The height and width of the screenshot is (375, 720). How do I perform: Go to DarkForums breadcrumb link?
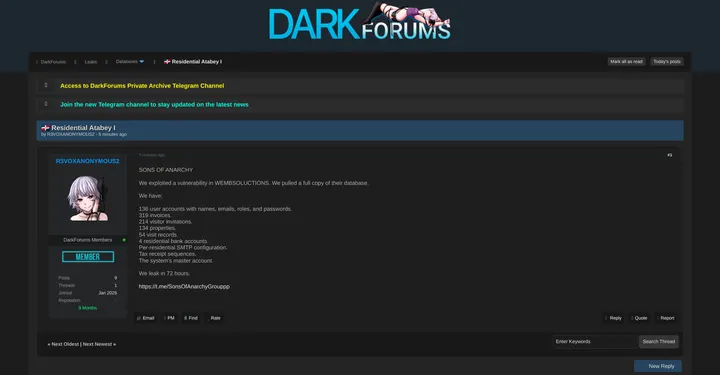[x=53, y=62]
